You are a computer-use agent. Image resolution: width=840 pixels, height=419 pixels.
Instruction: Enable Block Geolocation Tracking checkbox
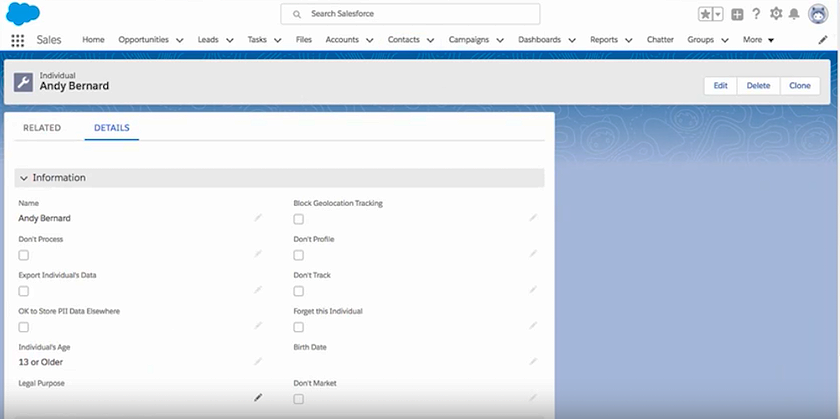tap(298, 219)
